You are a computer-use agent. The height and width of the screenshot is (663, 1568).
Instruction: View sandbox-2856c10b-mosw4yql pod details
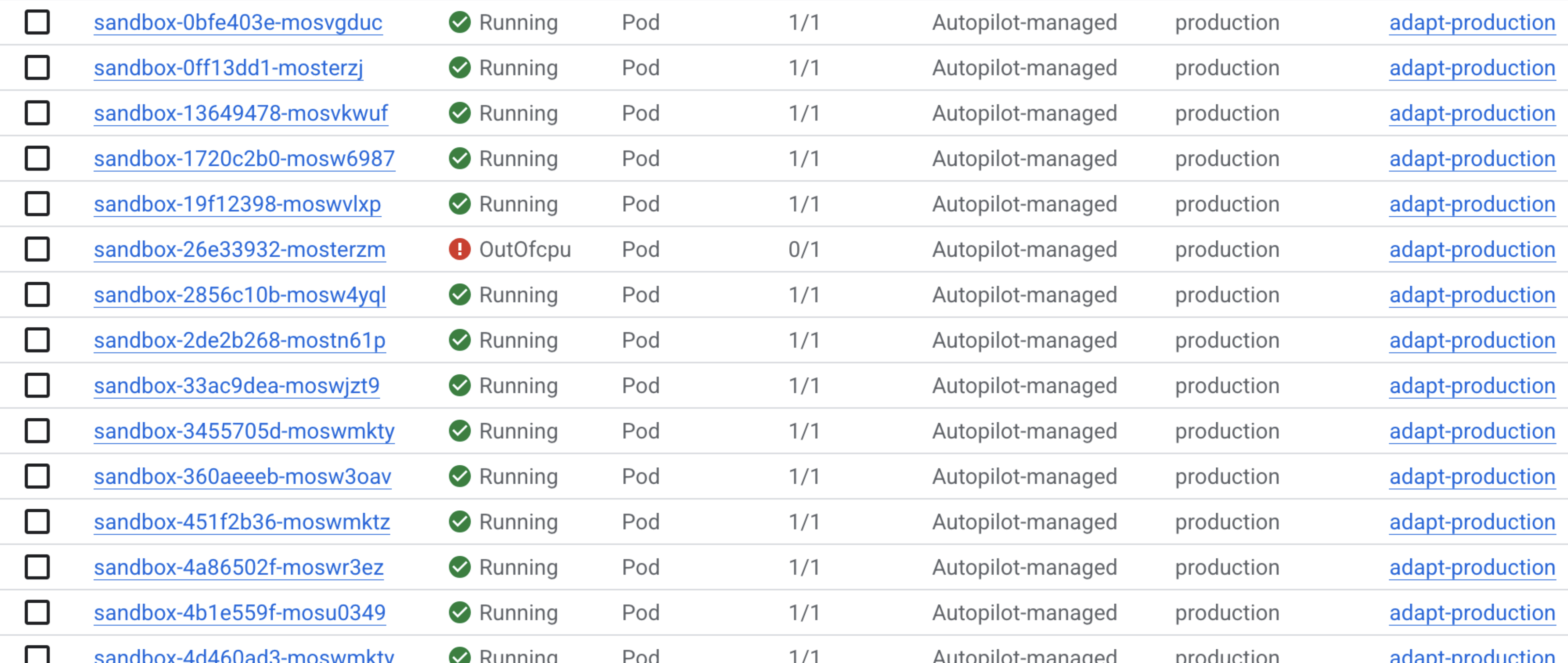tap(240, 295)
